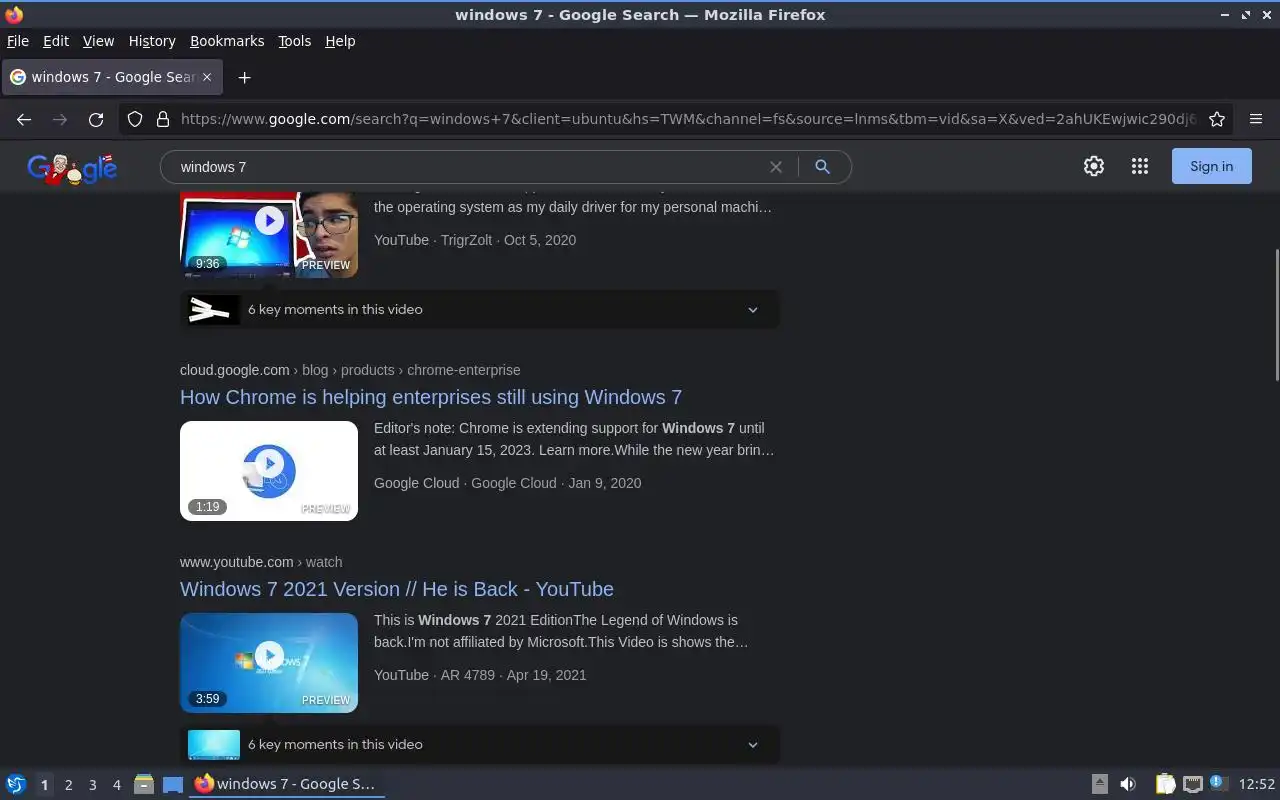Open the update notification tray icon

[1218, 783]
